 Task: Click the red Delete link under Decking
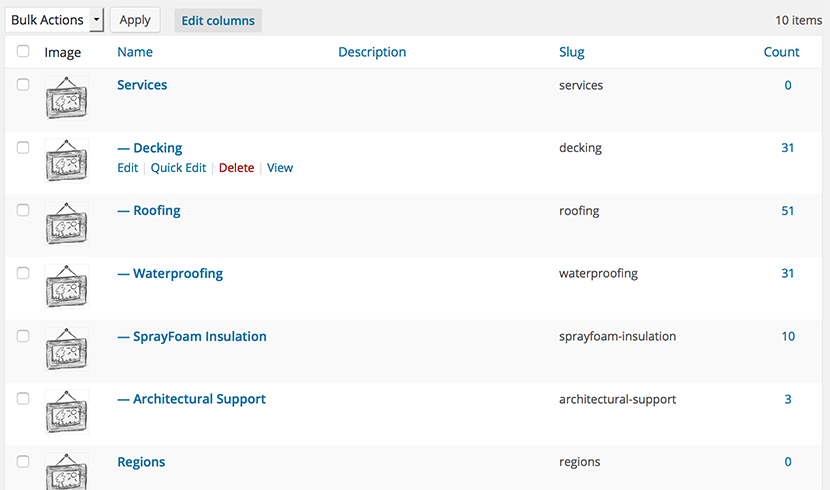tap(237, 168)
